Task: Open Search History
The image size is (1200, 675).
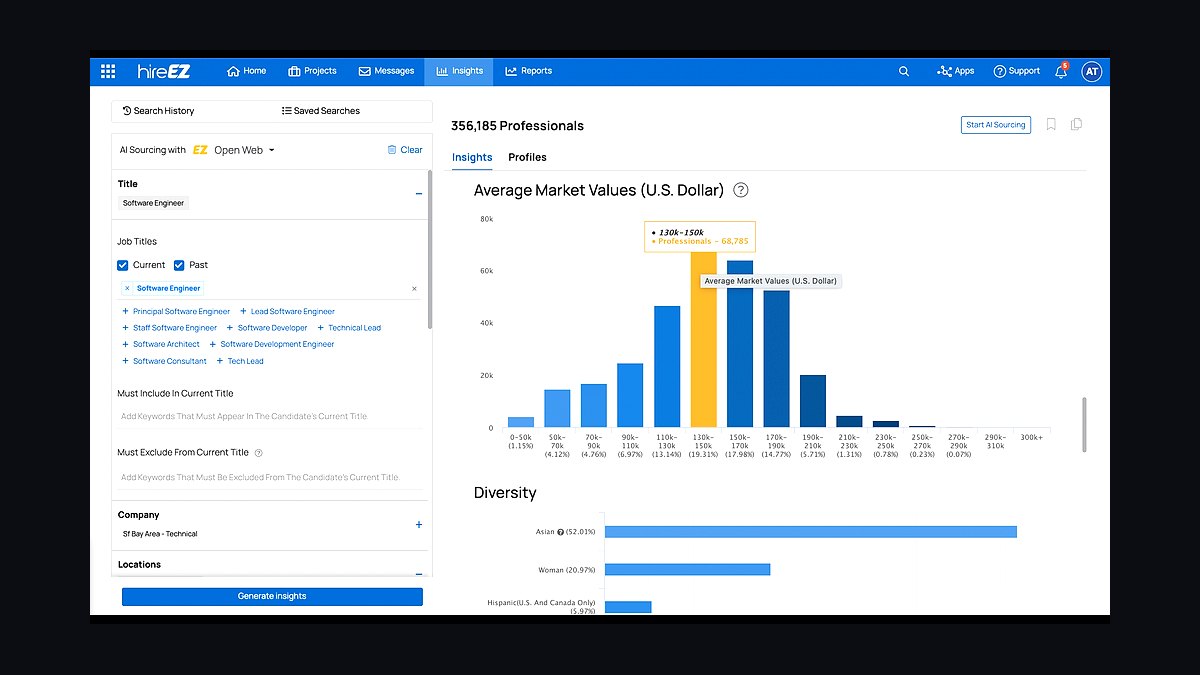Action: coord(159,111)
